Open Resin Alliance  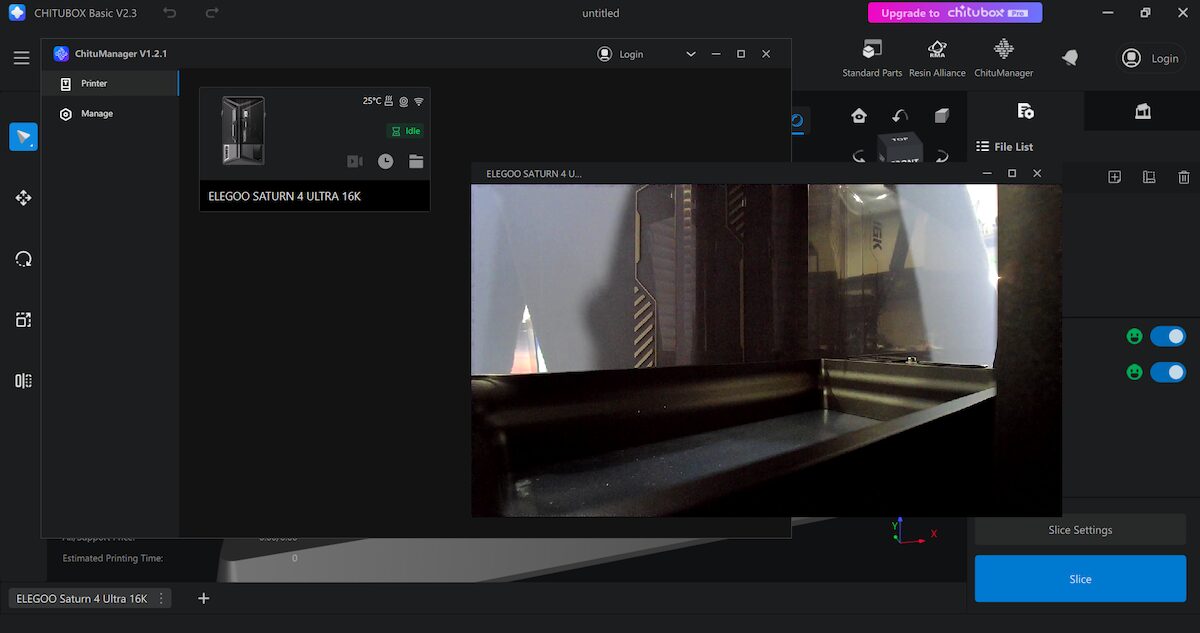pyautogui.click(x=937, y=58)
